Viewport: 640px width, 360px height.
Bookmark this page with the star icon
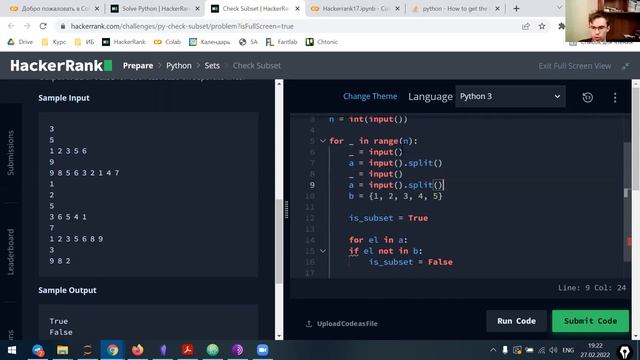click(x=542, y=26)
